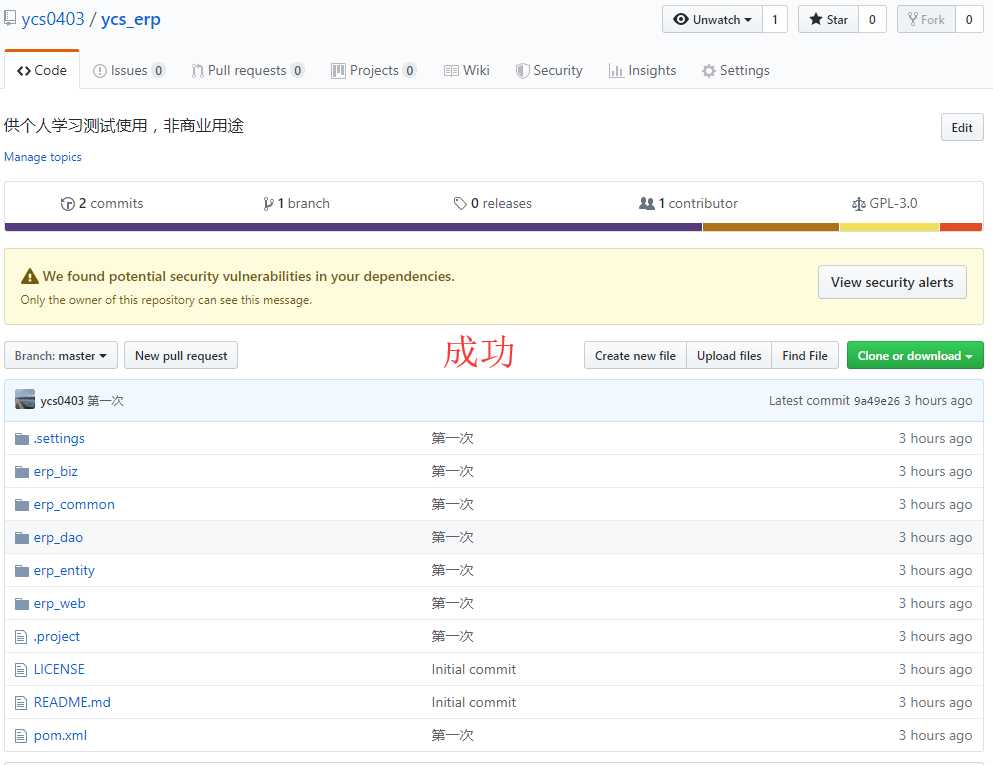Click the Find File button
993x765 pixels.
805,355
